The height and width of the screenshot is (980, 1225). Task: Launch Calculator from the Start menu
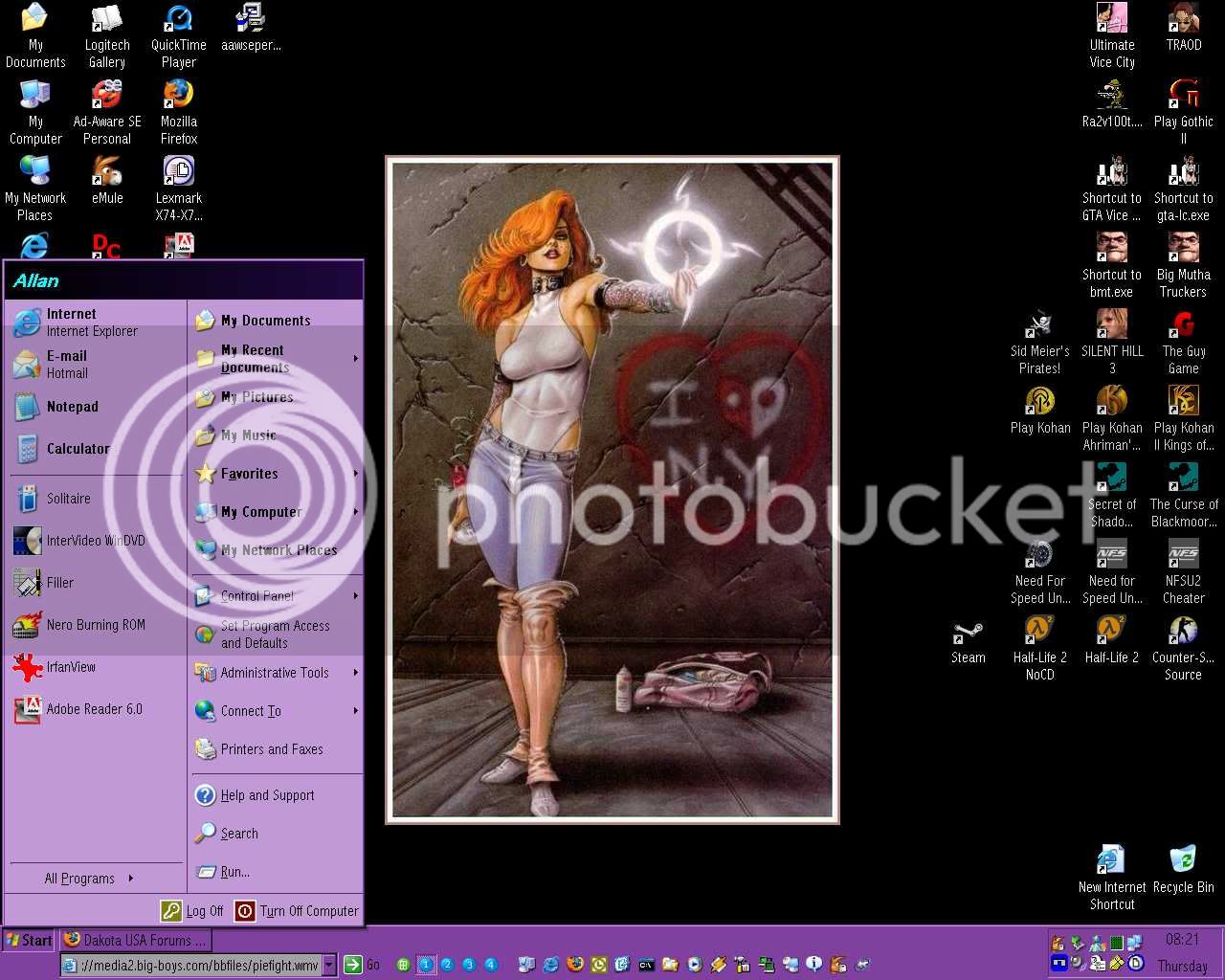pos(95,449)
